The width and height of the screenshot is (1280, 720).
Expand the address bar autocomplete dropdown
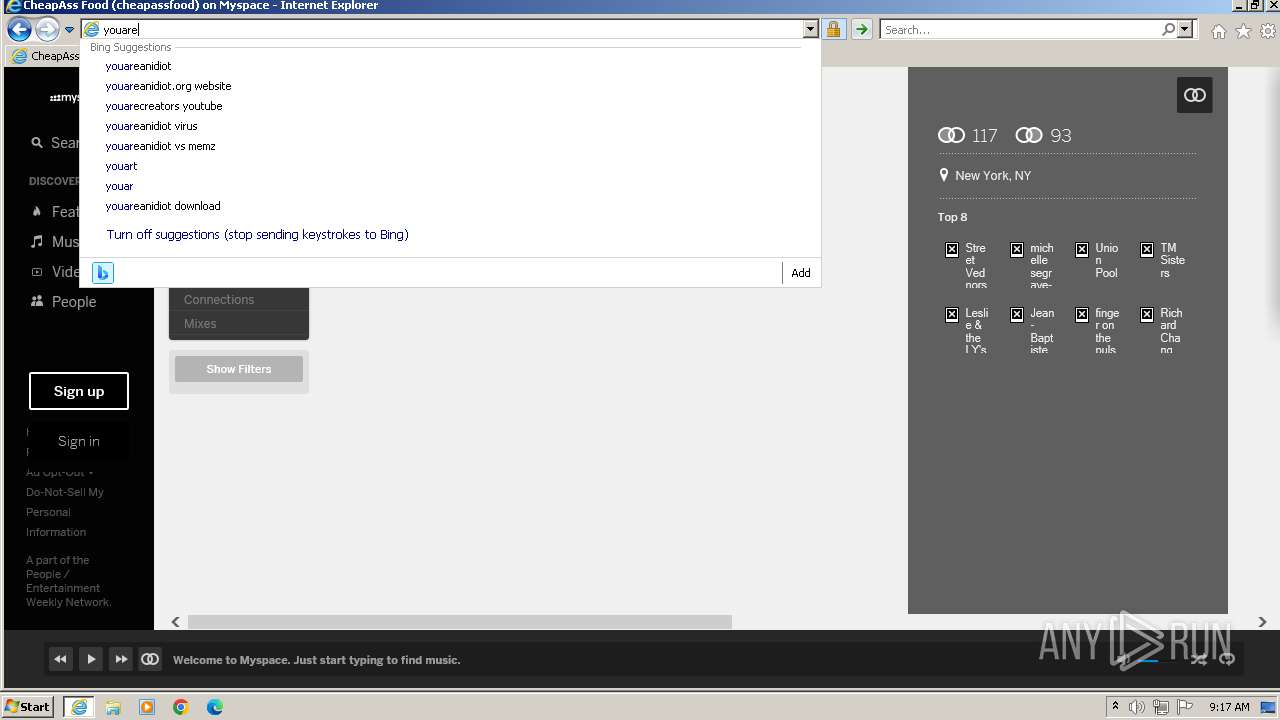(811, 30)
